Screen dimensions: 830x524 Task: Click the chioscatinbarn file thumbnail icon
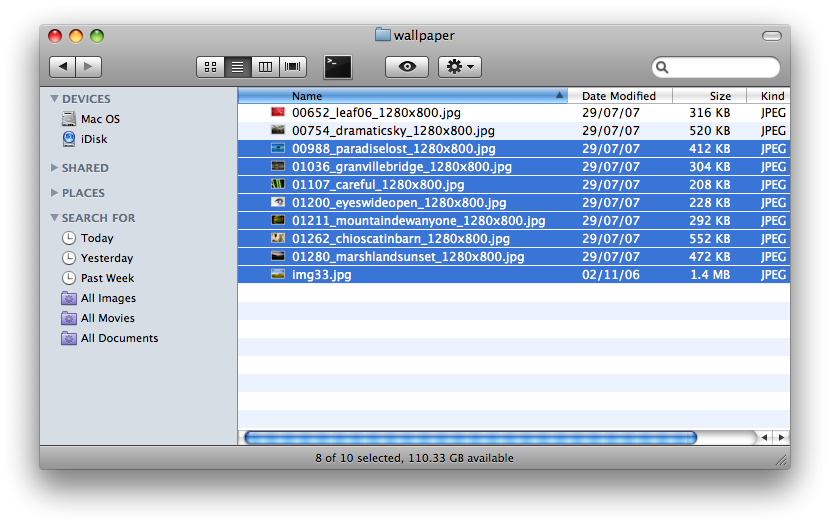click(x=278, y=238)
